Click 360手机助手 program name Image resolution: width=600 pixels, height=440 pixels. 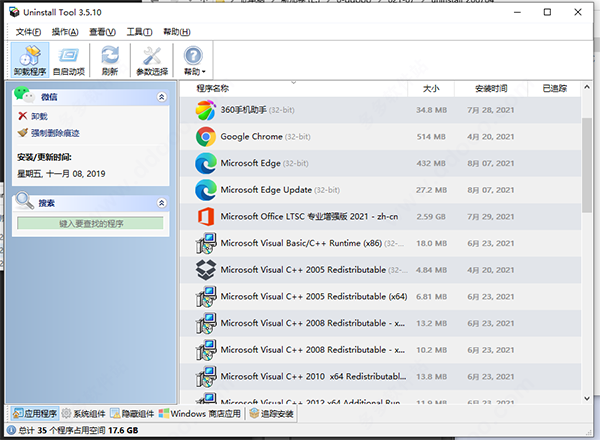[x=243, y=110]
